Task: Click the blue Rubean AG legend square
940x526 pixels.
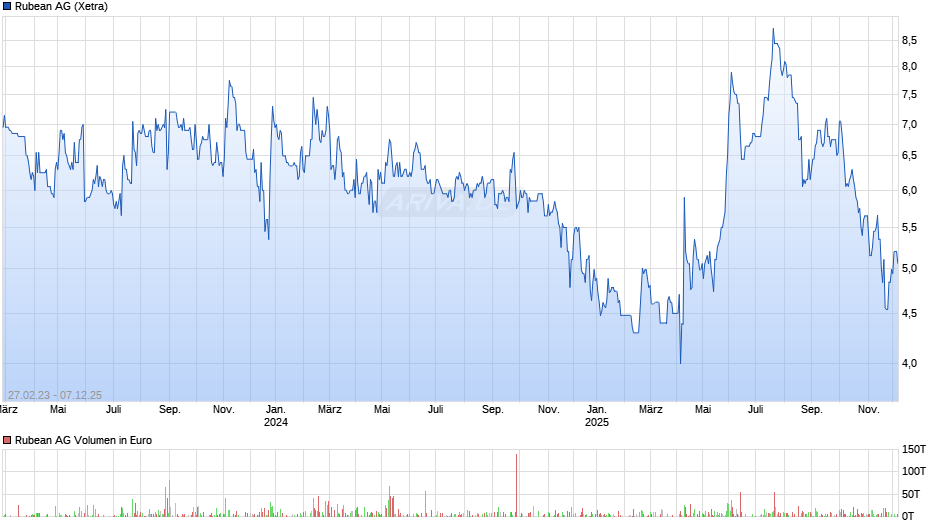Action: coord(7,7)
